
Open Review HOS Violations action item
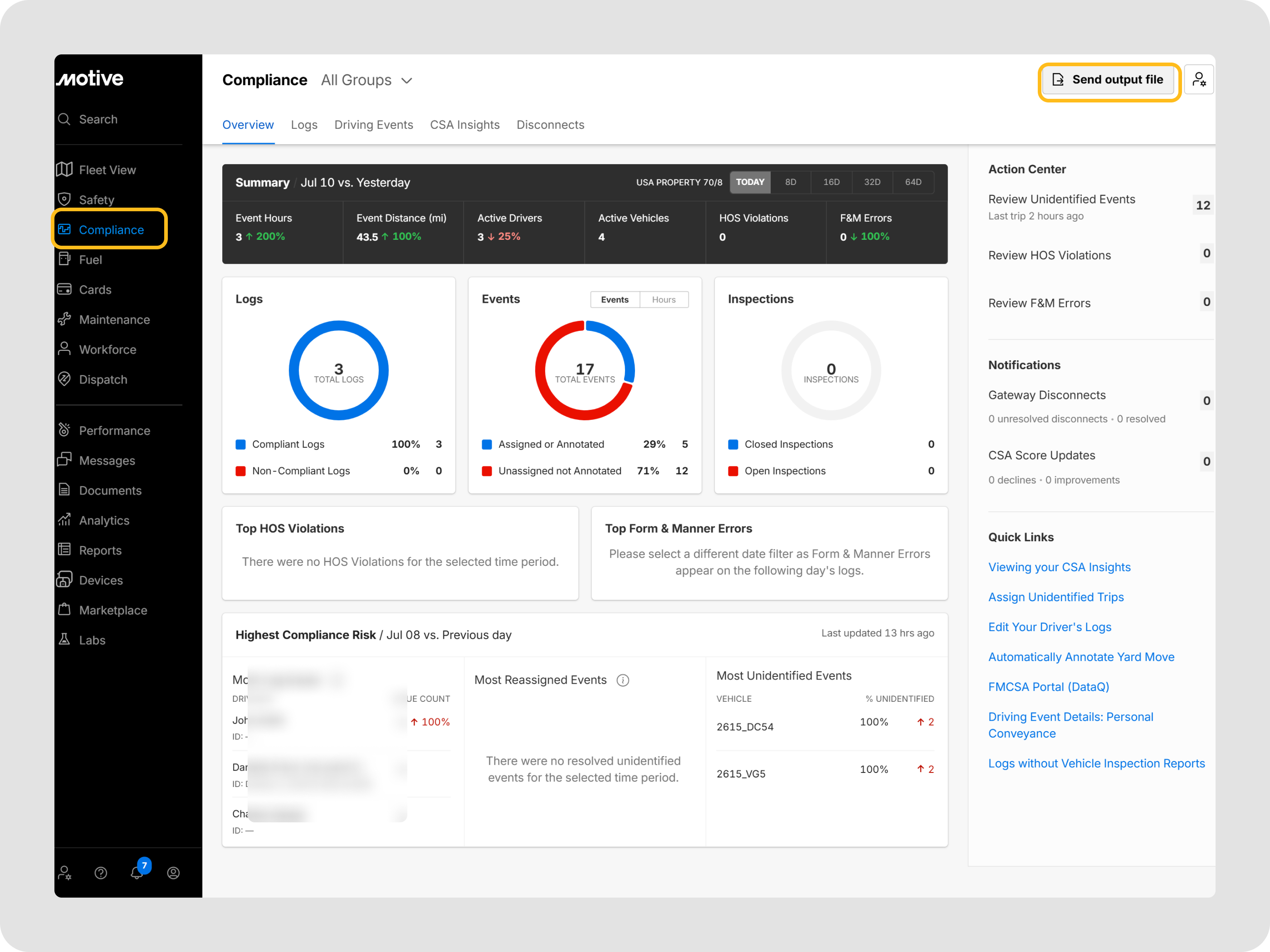tap(1101, 255)
